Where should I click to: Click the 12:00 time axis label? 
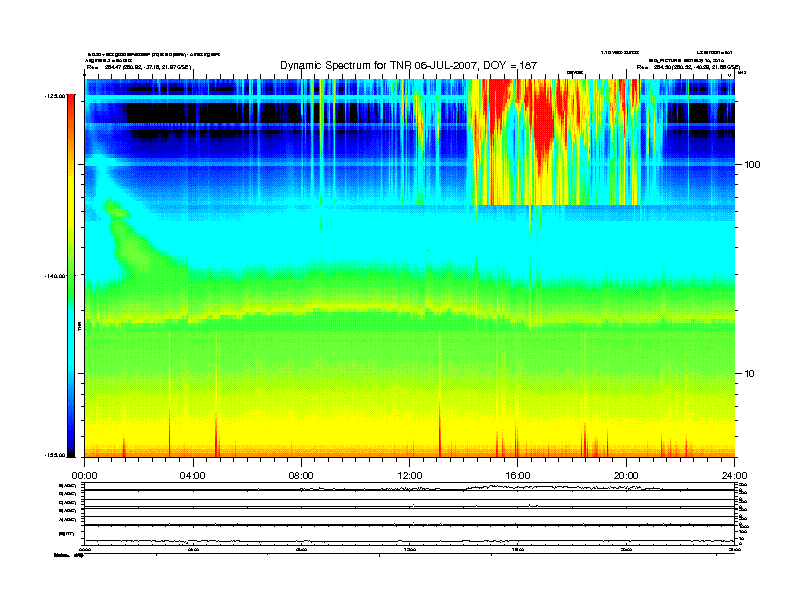pyautogui.click(x=410, y=476)
